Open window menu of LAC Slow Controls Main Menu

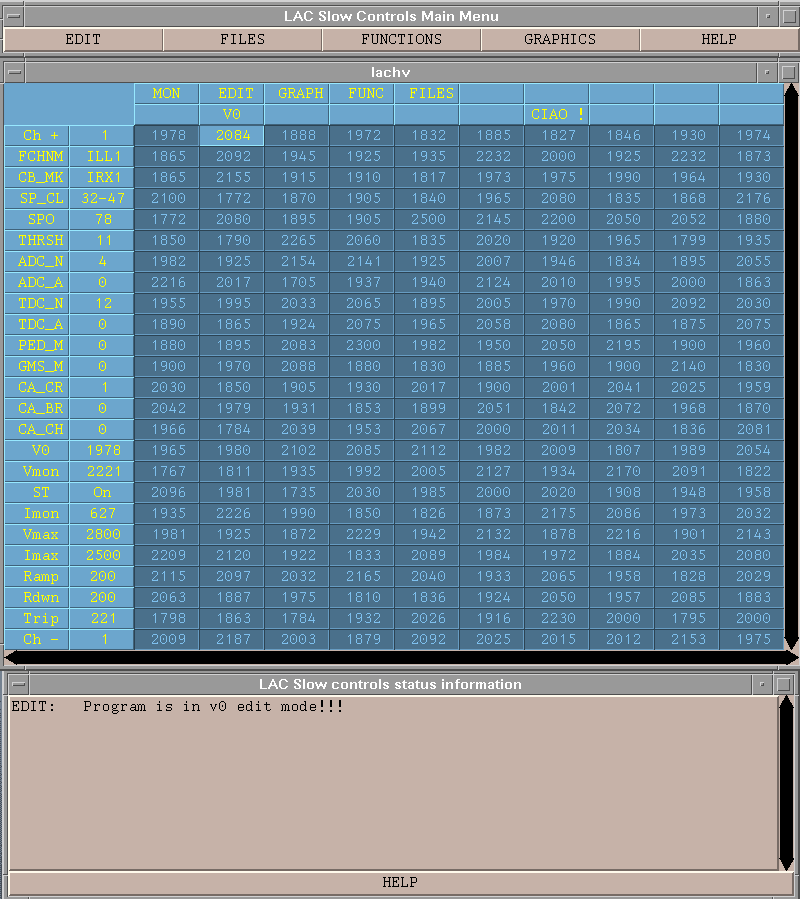pos(14,16)
